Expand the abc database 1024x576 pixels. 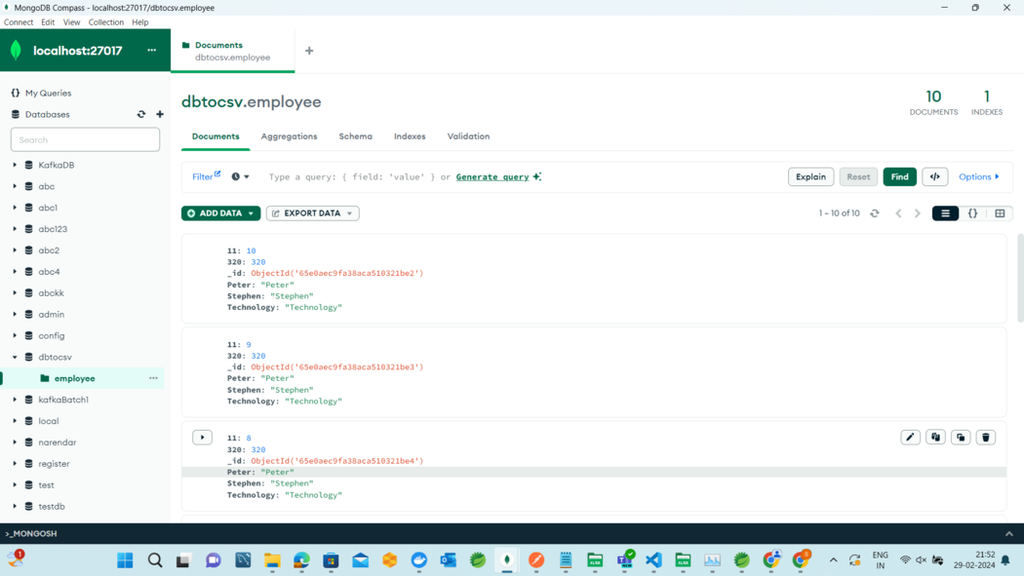tap(14, 187)
